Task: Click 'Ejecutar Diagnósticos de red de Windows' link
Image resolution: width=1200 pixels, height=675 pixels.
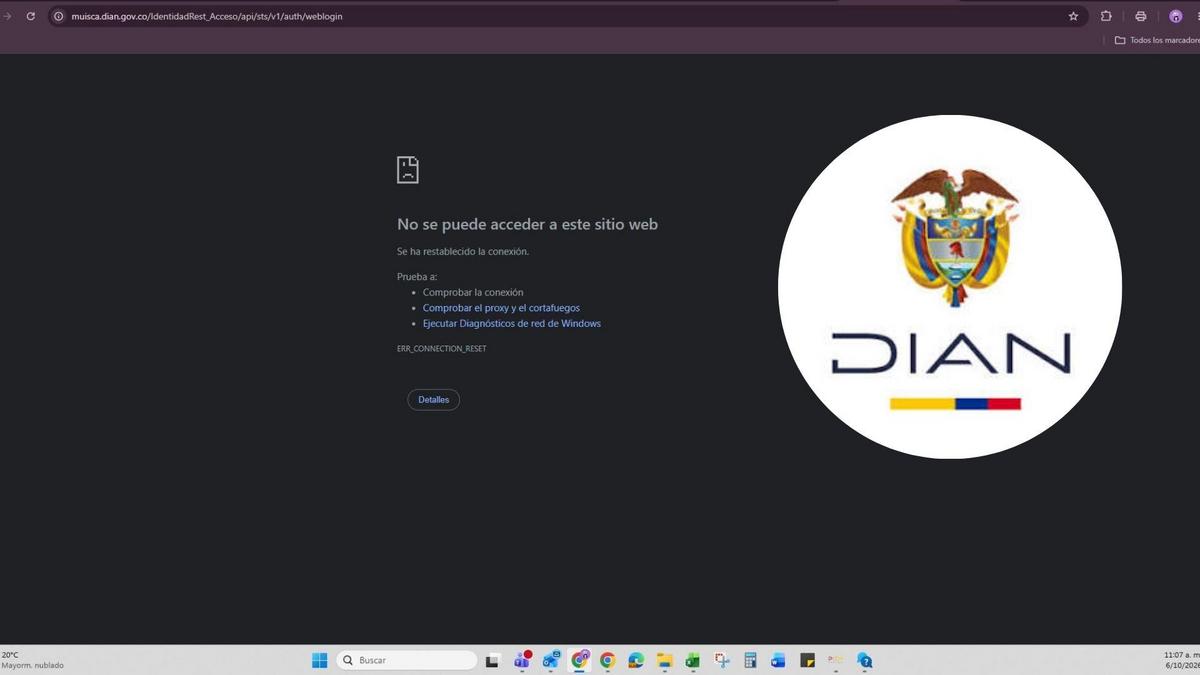Action: (512, 324)
